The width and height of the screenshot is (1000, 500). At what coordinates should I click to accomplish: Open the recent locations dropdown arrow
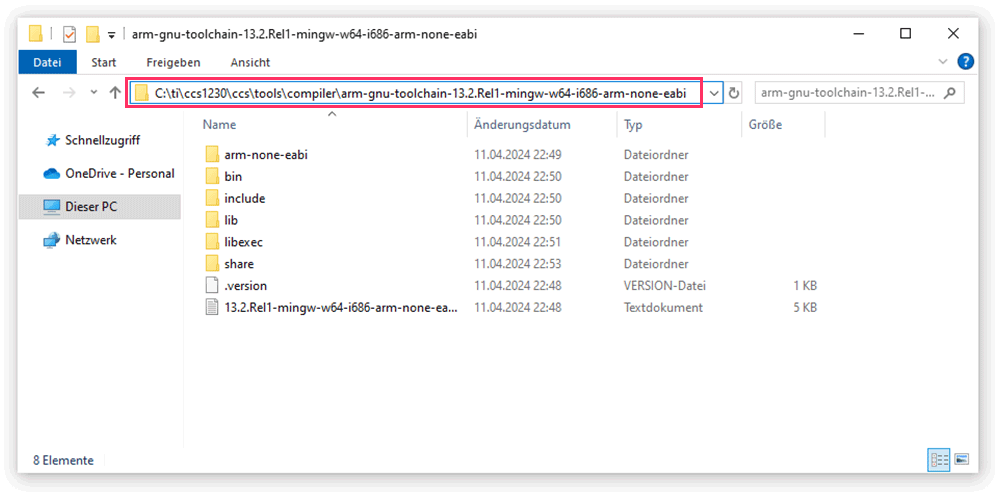(x=94, y=92)
